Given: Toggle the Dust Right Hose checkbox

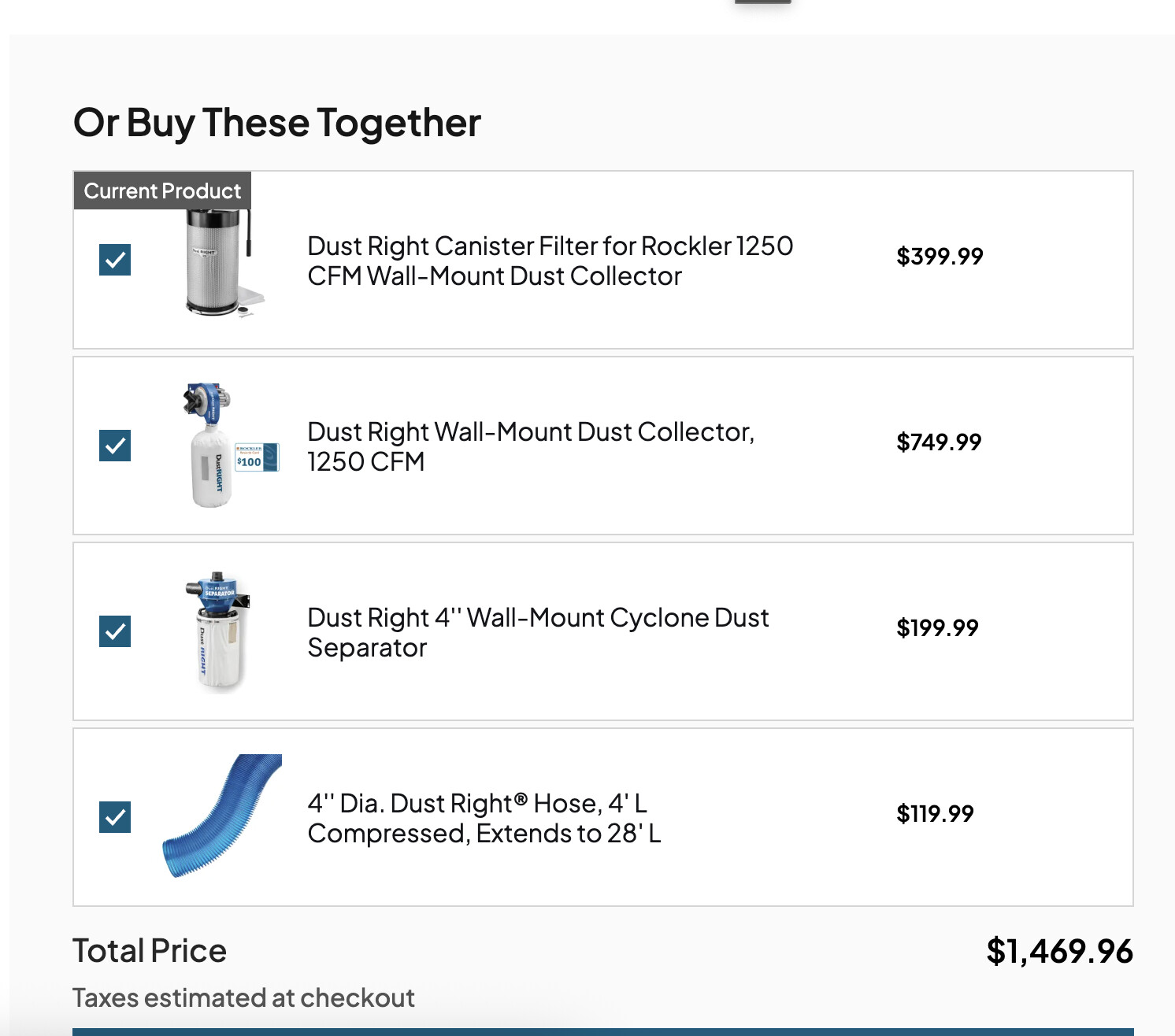Looking at the screenshot, I should point(115,817).
